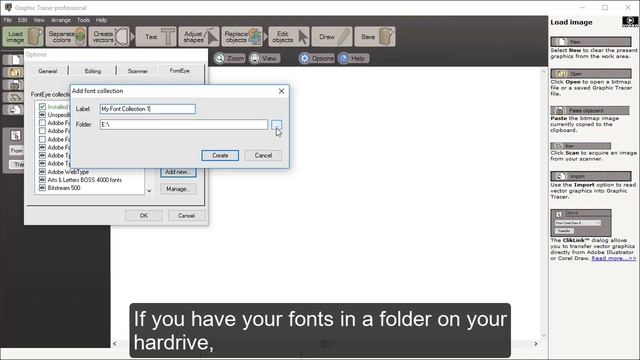Pick the Draw tool step
This screenshot has height=360, width=640.
[332, 37]
